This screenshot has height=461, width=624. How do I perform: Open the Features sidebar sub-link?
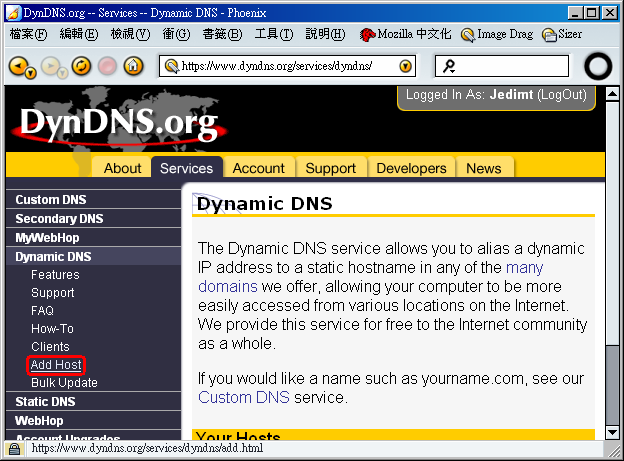[x=55, y=275]
